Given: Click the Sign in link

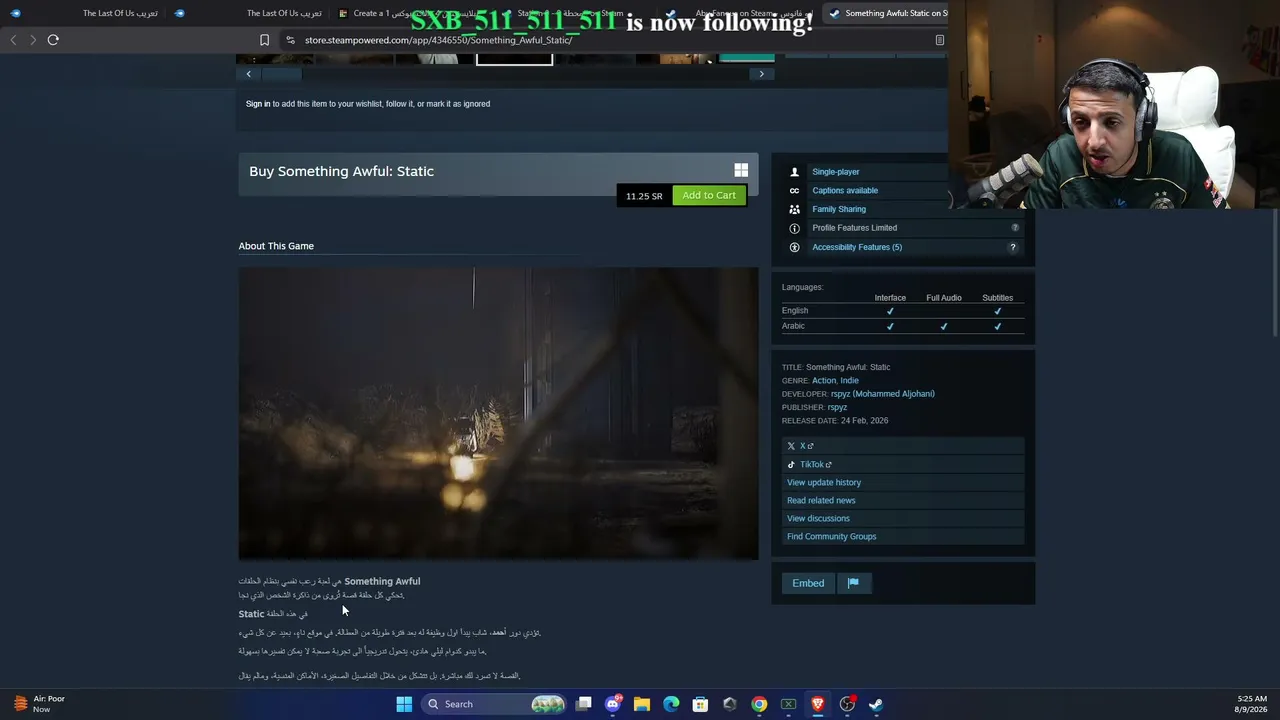Looking at the screenshot, I should (x=258, y=104).
